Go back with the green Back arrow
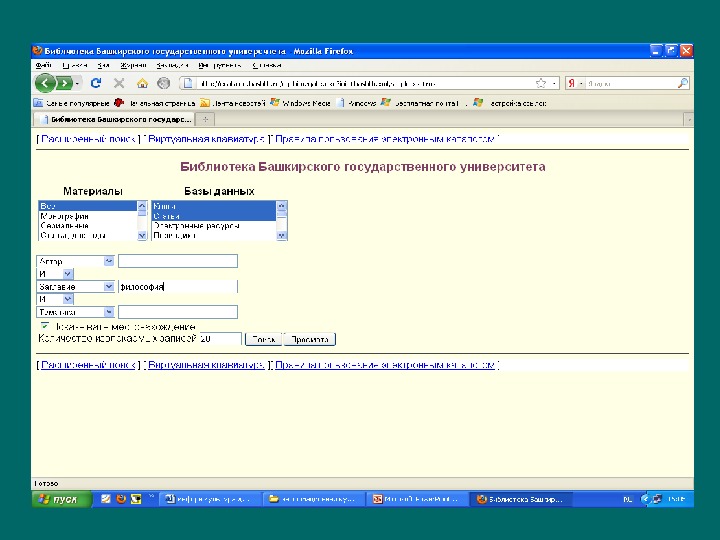The width and height of the screenshot is (720, 540). click(45, 83)
